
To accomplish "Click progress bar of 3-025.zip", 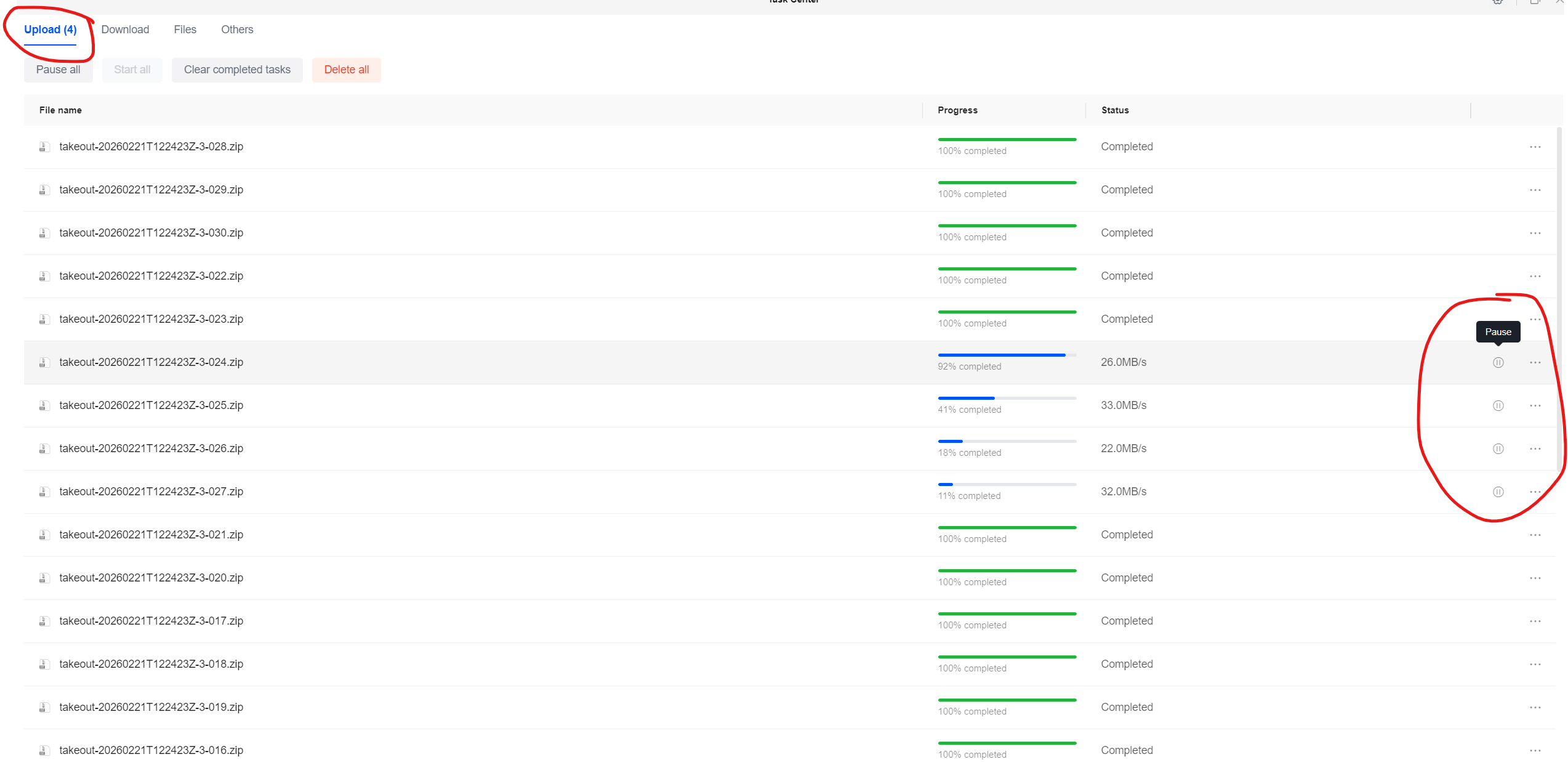I will [1007, 399].
